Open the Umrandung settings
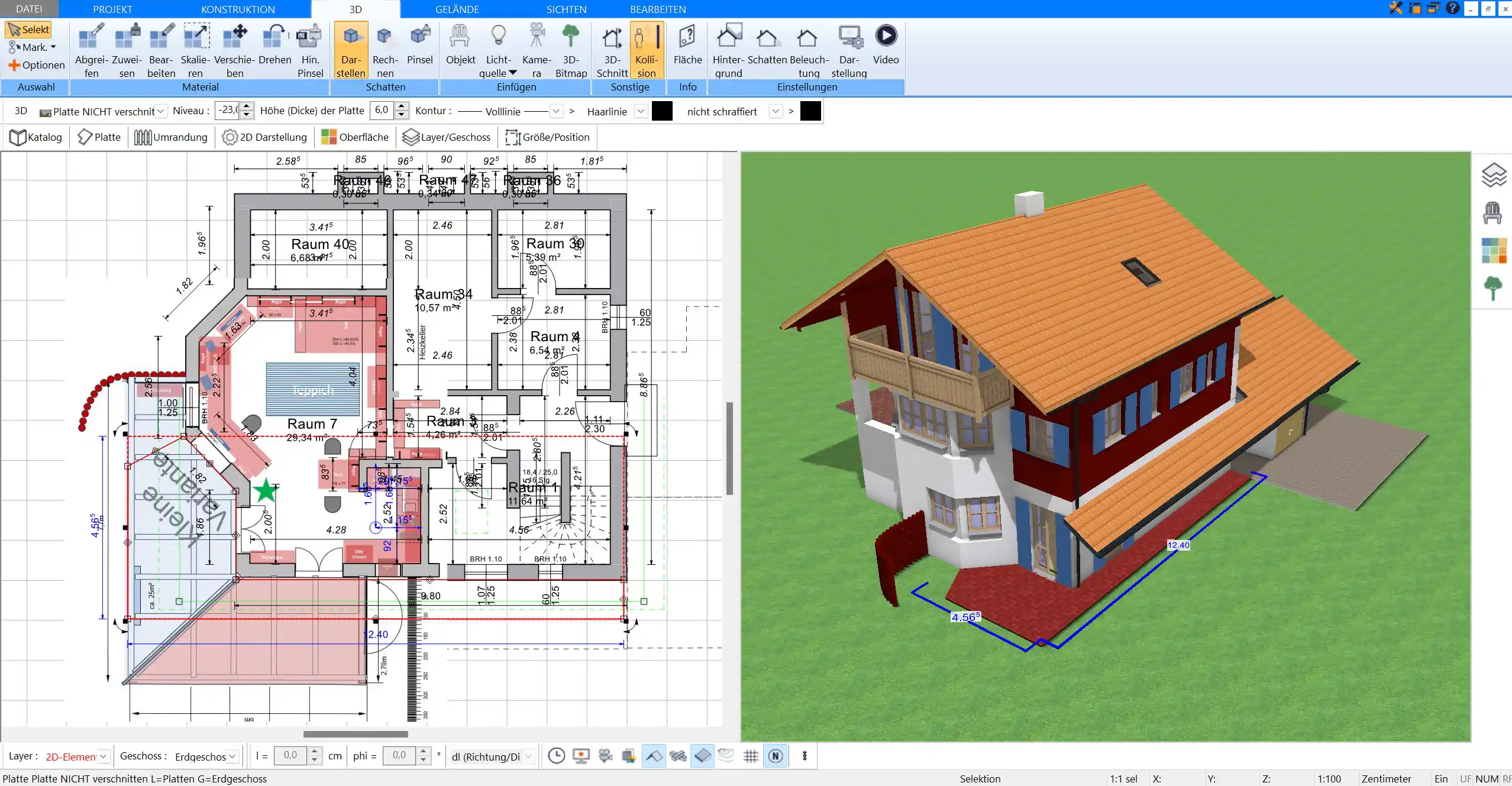 pyautogui.click(x=171, y=137)
